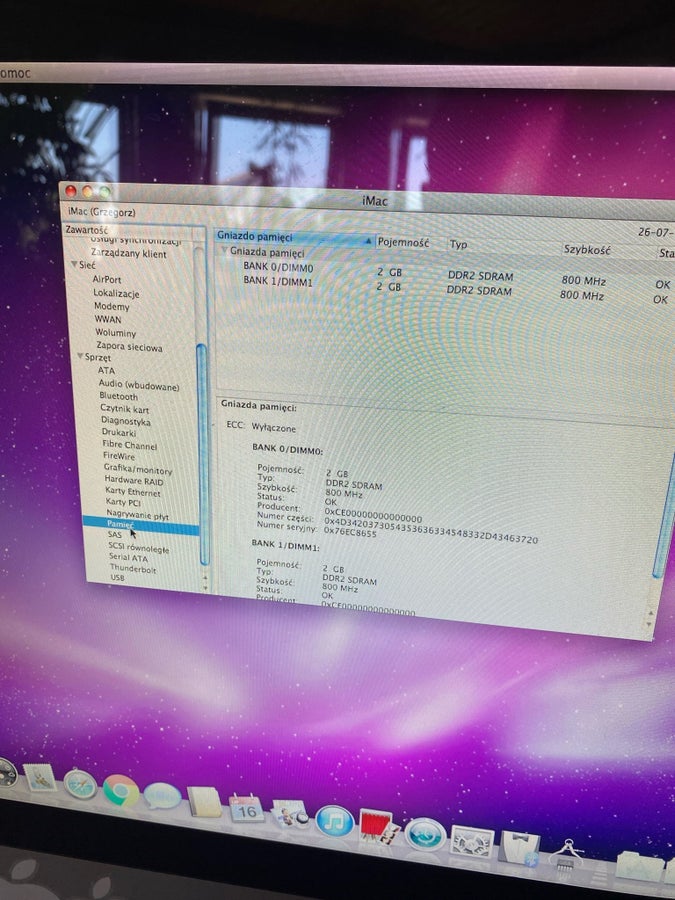
Task: Select AirPort in sidebar
Action: [x=107, y=279]
